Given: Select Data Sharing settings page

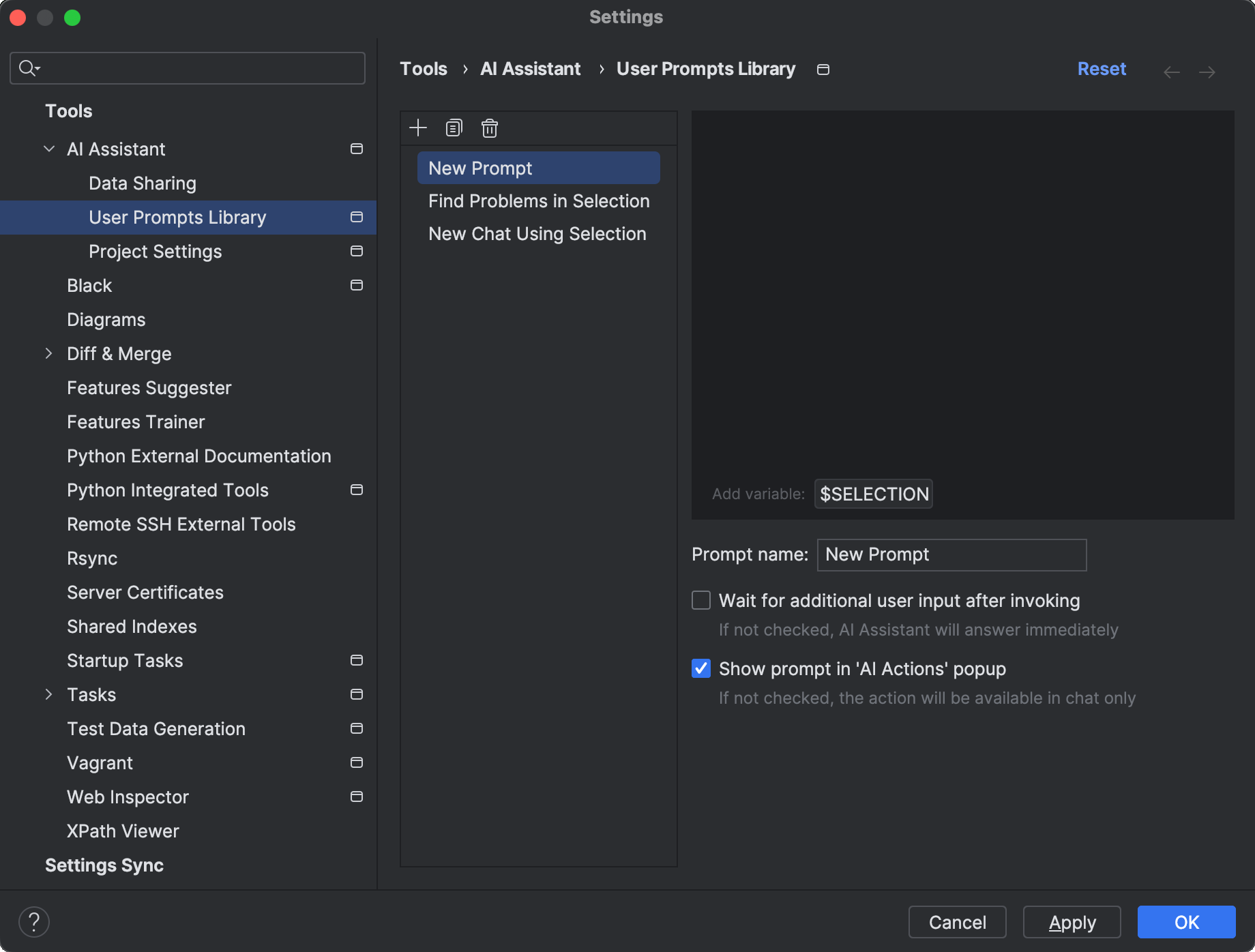Looking at the screenshot, I should [143, 183].
